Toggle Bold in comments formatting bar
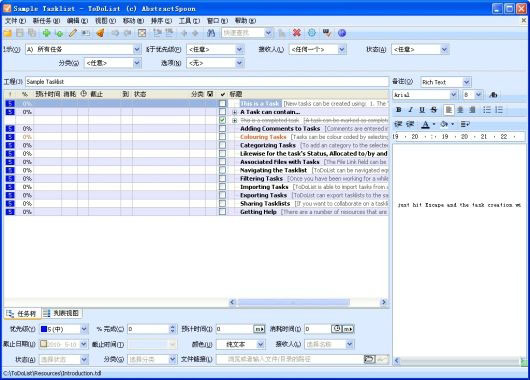The width and height of the screenshot is (530, 380). tap(399, 110)
